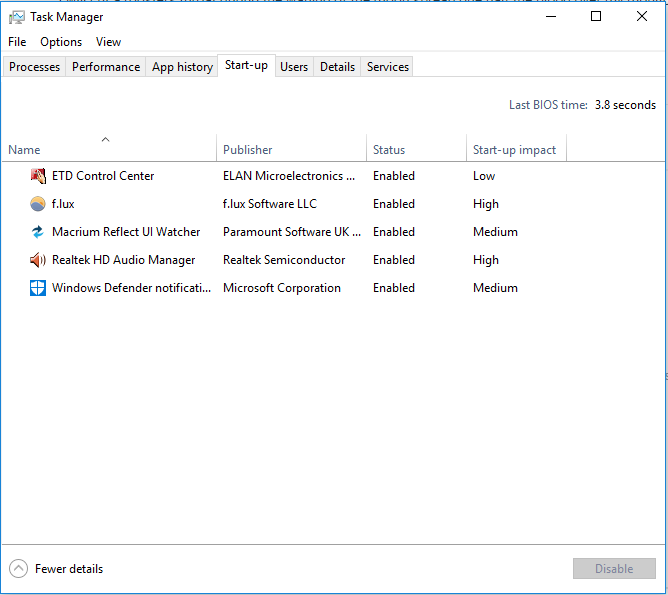The height and width of the screenshot is (595, 668).
Task: Switch to the Services tab
Action: click(x=388, y=67)
